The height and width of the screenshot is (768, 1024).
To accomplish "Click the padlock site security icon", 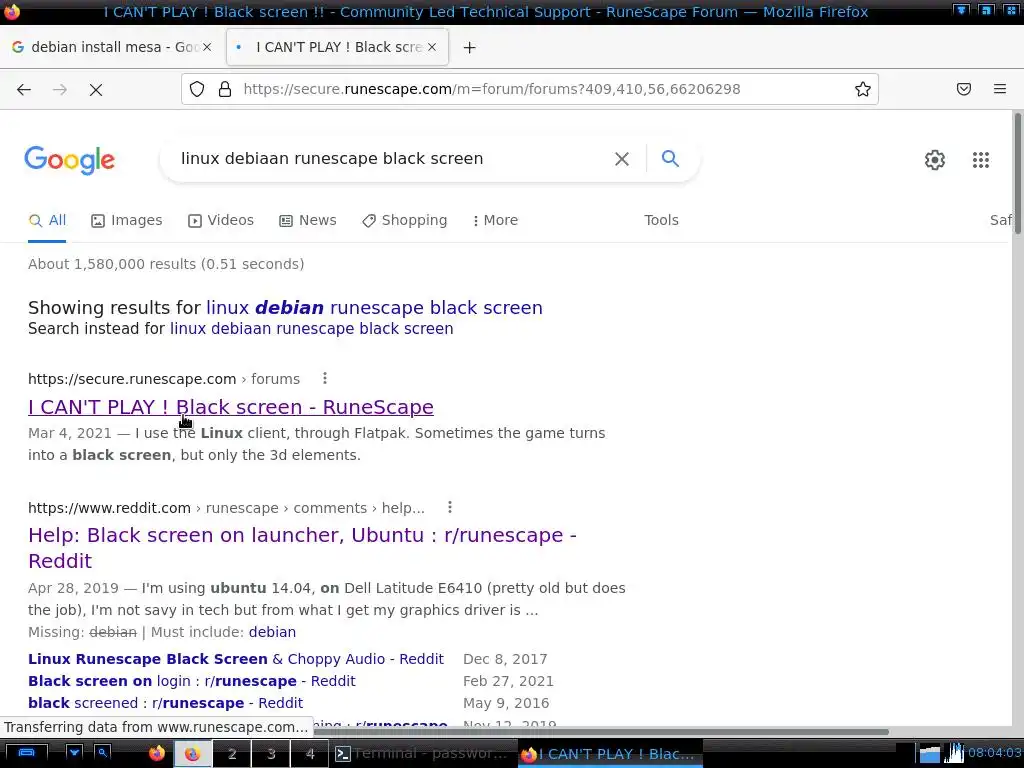I will click(x=225, y=89).
